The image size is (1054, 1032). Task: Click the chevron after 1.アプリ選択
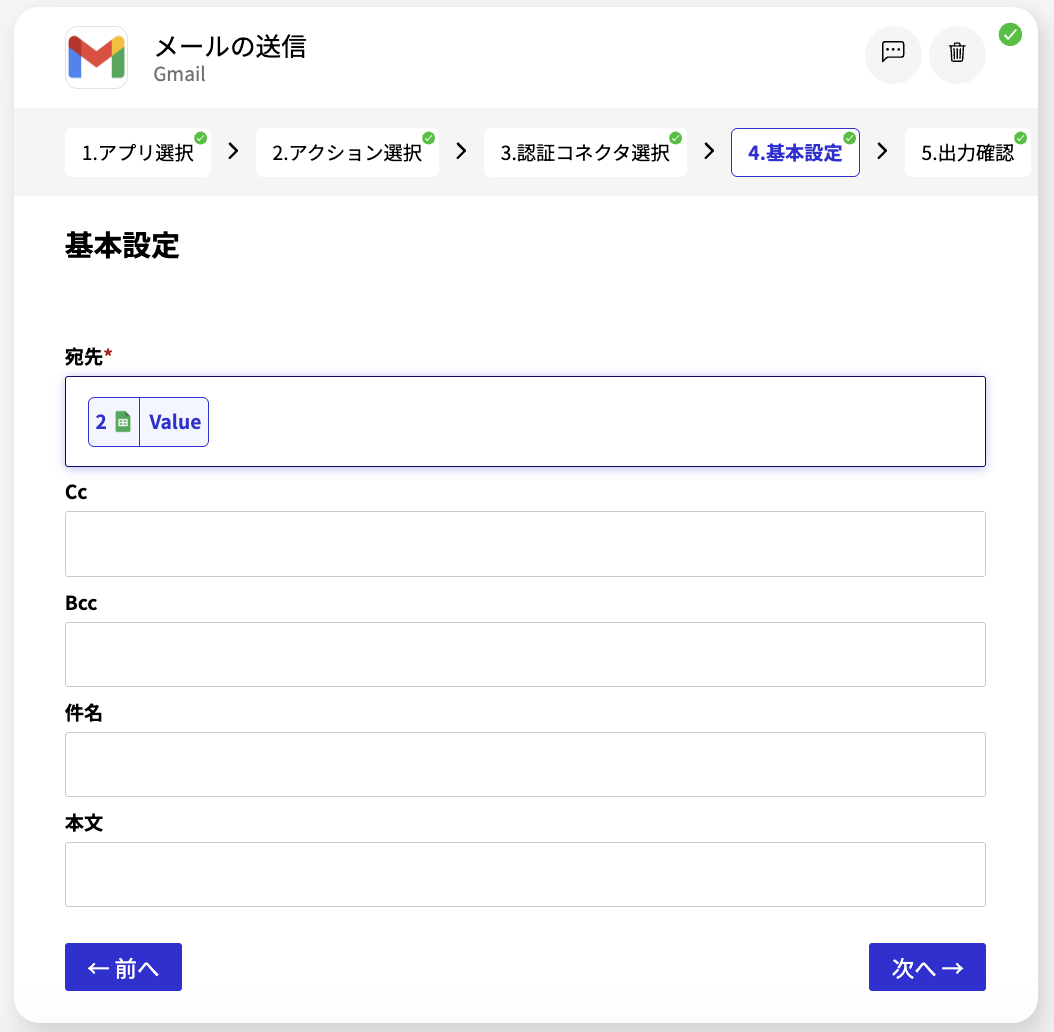[233, 151]
